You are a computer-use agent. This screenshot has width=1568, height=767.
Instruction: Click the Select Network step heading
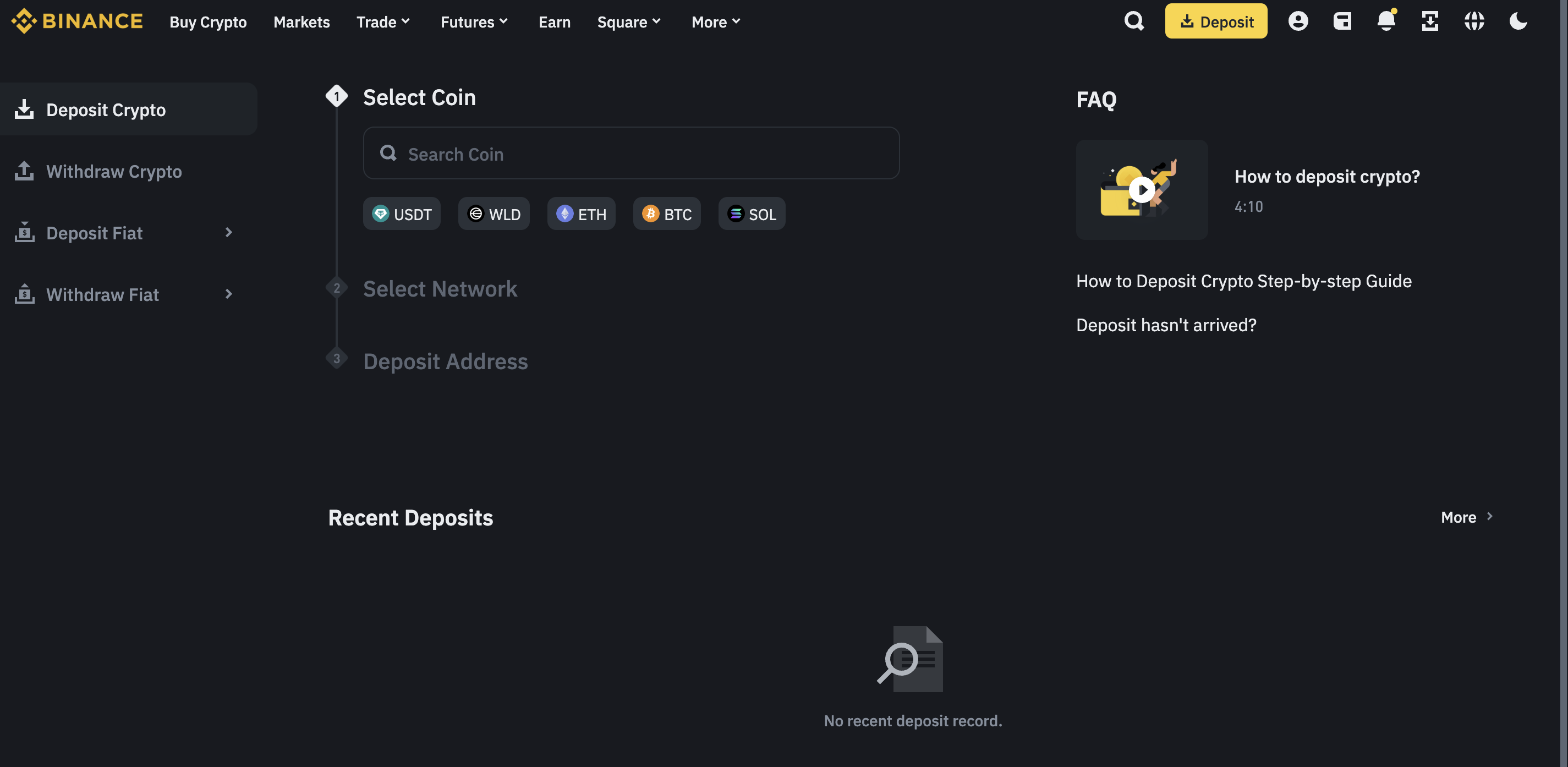440,289
